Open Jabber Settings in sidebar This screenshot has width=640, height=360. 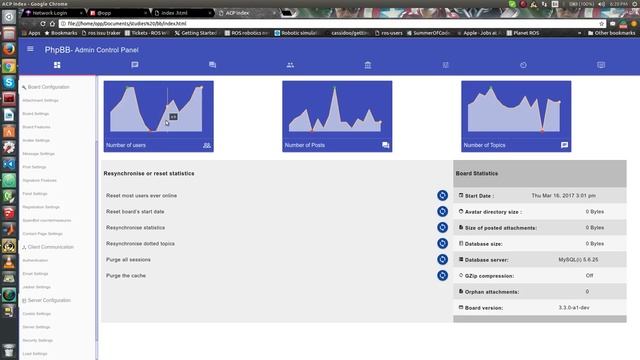(x=36, y=287)
